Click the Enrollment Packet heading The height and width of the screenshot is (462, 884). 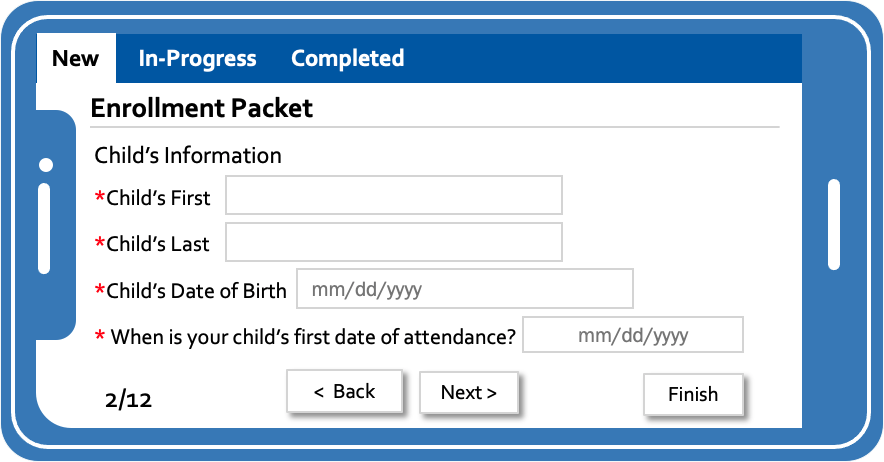point(202,108)
